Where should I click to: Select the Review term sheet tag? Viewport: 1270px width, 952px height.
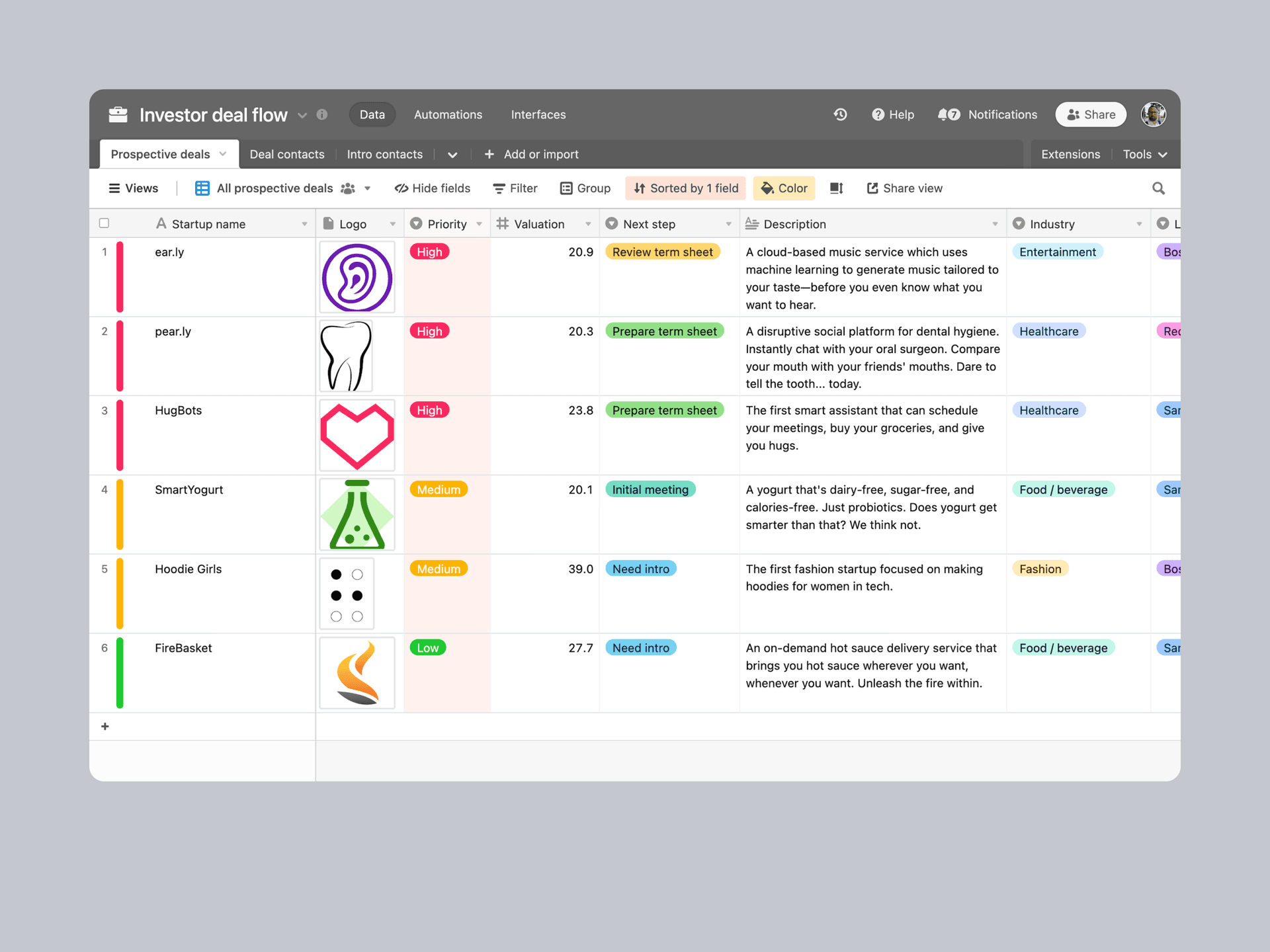coord(662,252)
